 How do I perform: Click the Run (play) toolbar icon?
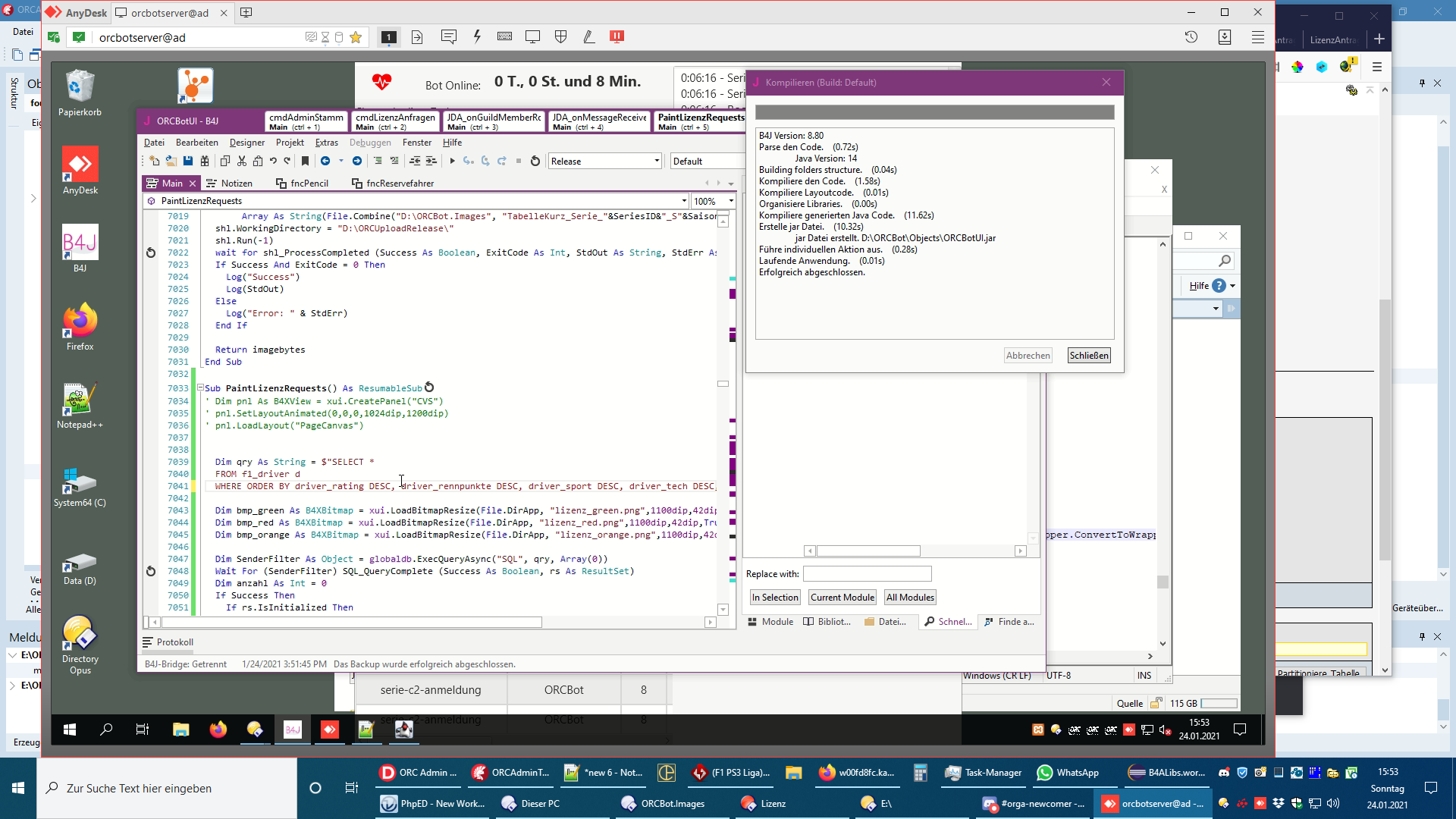[452, 161]
